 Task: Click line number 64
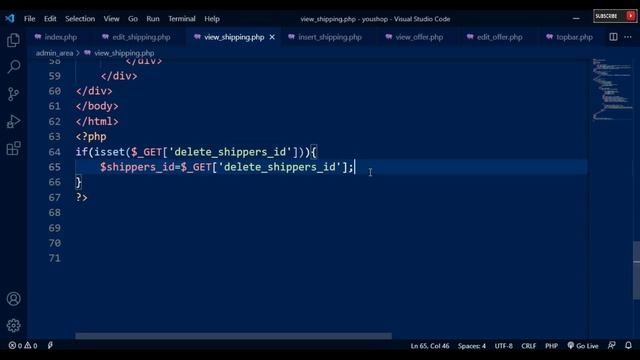55,152
